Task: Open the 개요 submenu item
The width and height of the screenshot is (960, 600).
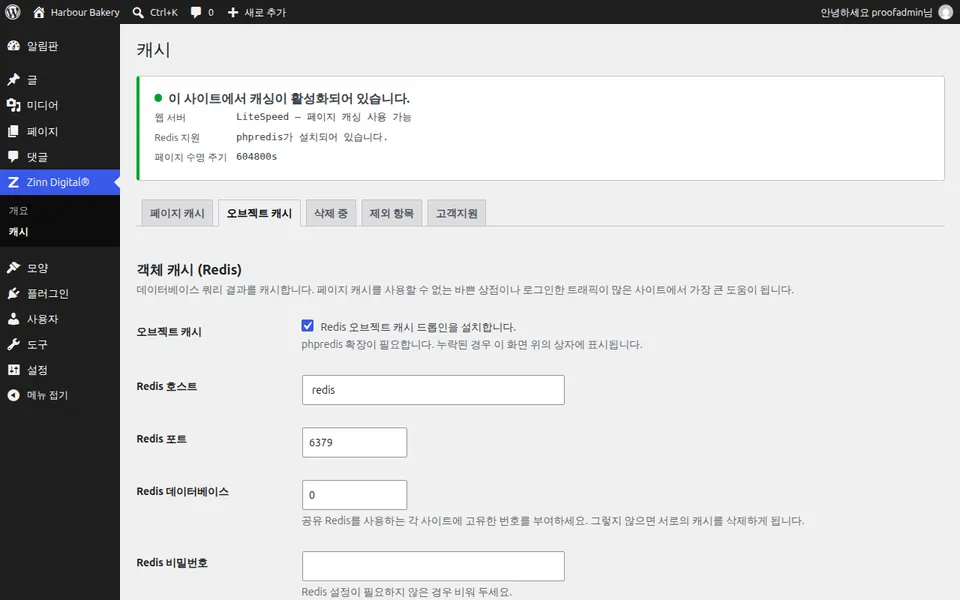Action: [18, 211]
